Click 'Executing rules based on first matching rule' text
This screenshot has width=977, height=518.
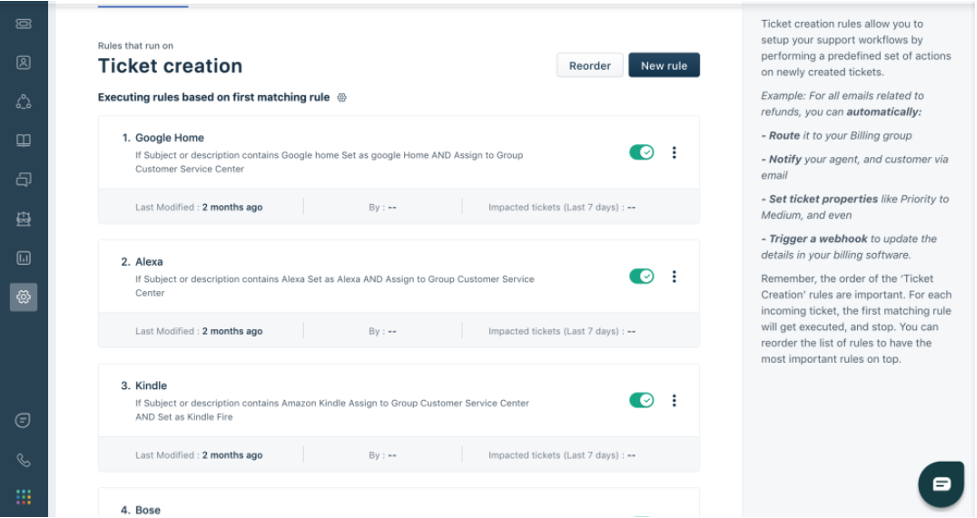pyautogui.click(x=214, y=97)
